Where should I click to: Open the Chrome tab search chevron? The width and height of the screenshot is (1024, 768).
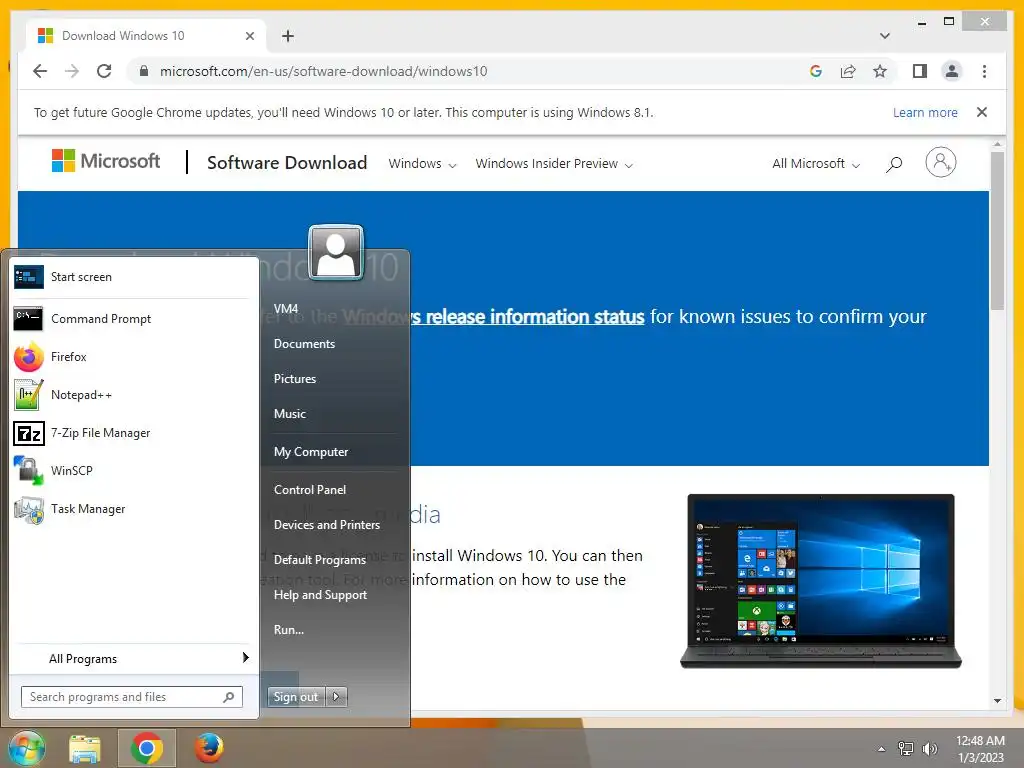pos(884,36)
